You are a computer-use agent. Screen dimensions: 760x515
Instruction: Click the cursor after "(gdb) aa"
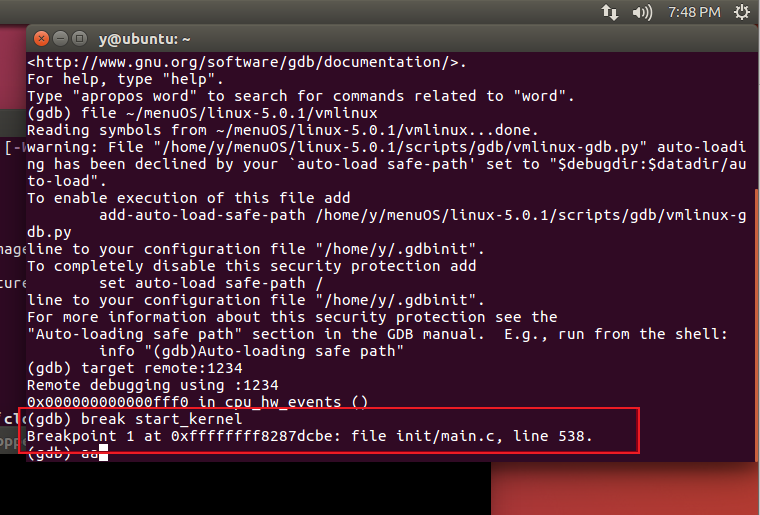[102, 454]
